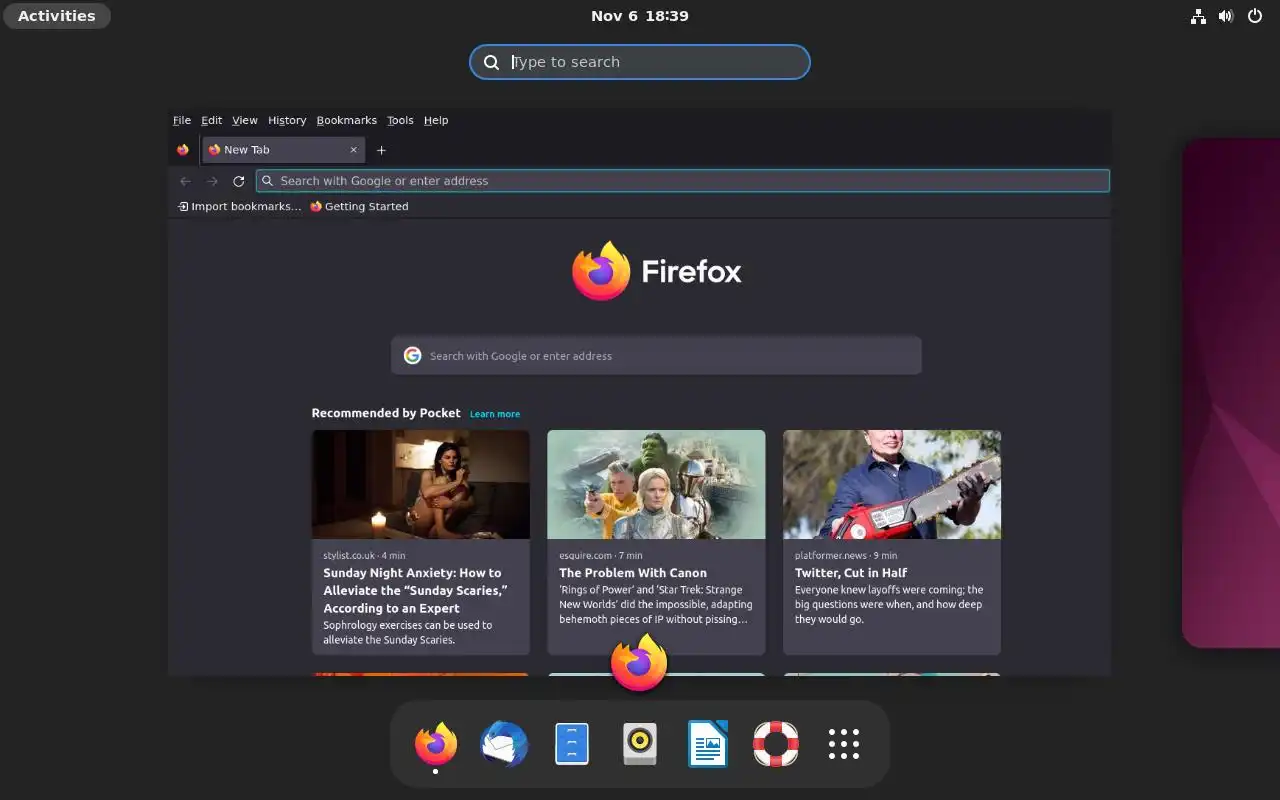The width and height of the screenshot is (1280, 800).
Task: Reload the current page
Action: tap(239, 181)
